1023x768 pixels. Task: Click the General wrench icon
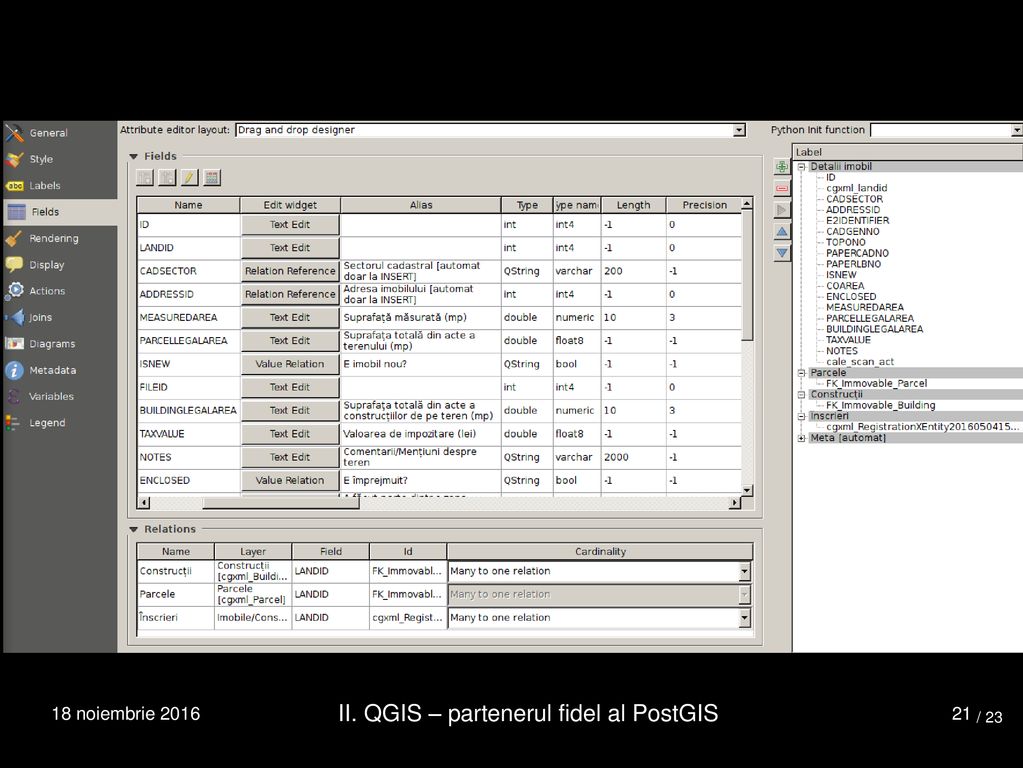tap(14, 132)
